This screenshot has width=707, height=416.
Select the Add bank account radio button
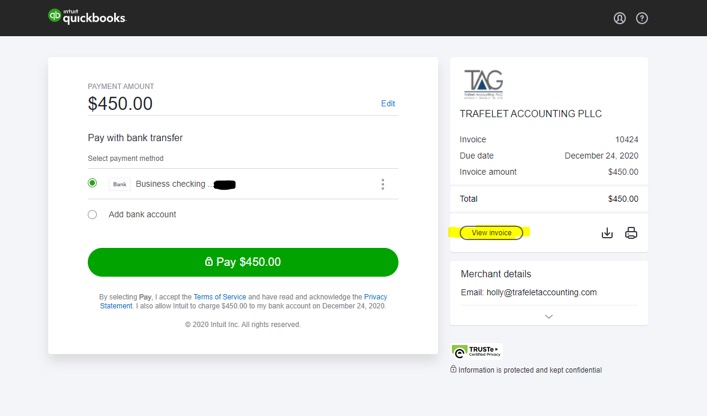(x=92, y=215)
